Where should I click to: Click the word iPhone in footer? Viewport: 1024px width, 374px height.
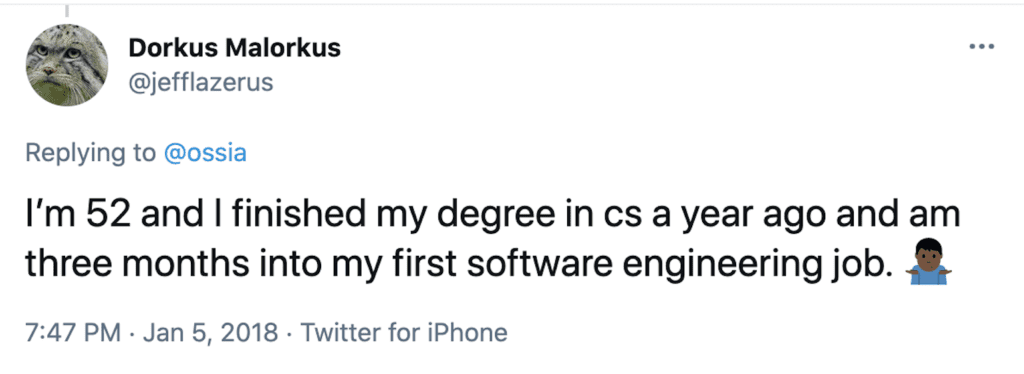pos(466,333)
